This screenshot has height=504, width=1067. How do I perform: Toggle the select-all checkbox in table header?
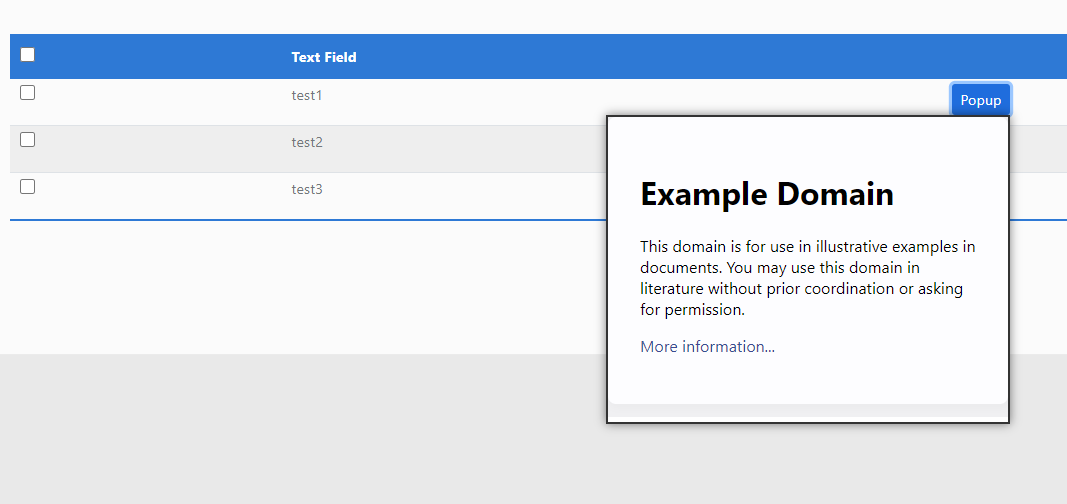28,55
